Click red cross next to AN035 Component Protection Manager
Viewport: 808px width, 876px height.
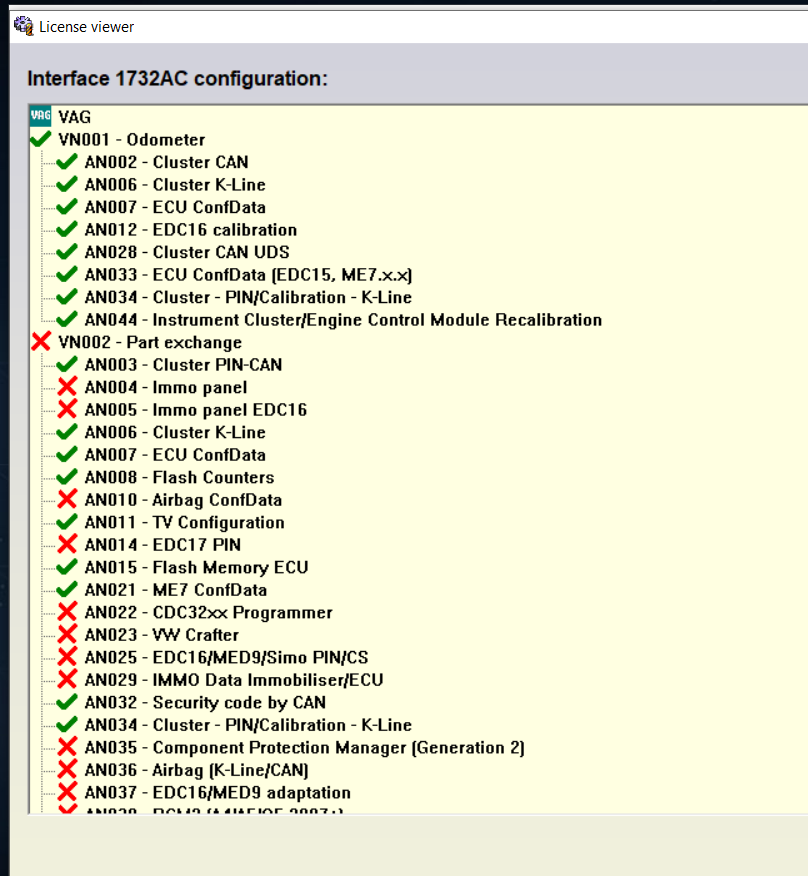pyautogui.click(x=67, y=747)
